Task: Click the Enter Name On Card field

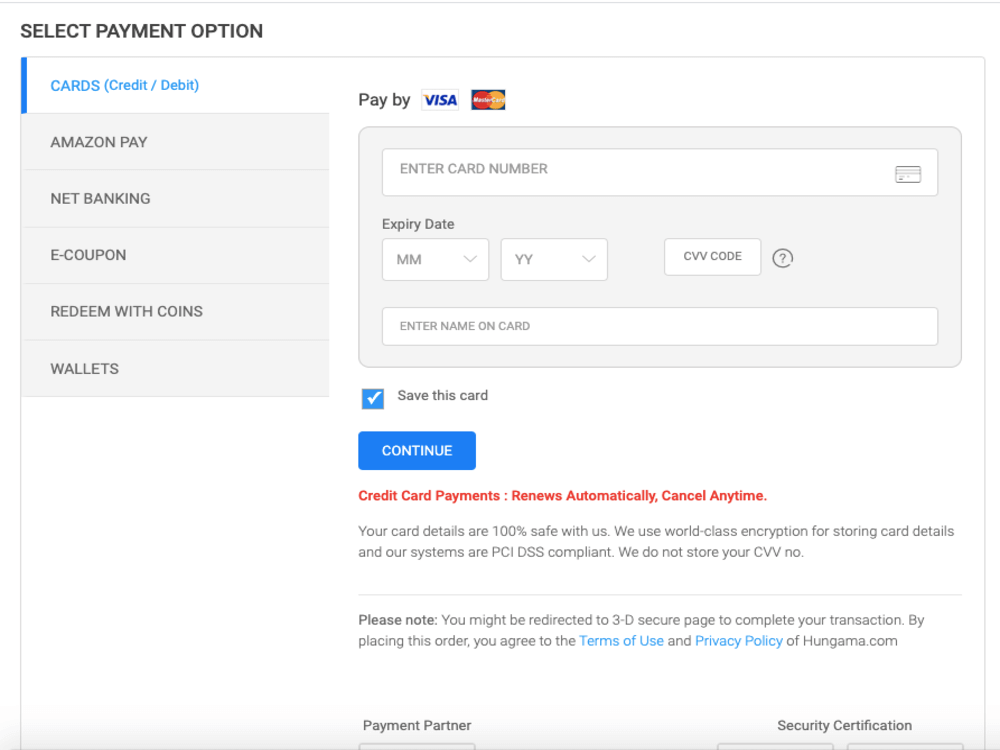Action: pos(659,326)
